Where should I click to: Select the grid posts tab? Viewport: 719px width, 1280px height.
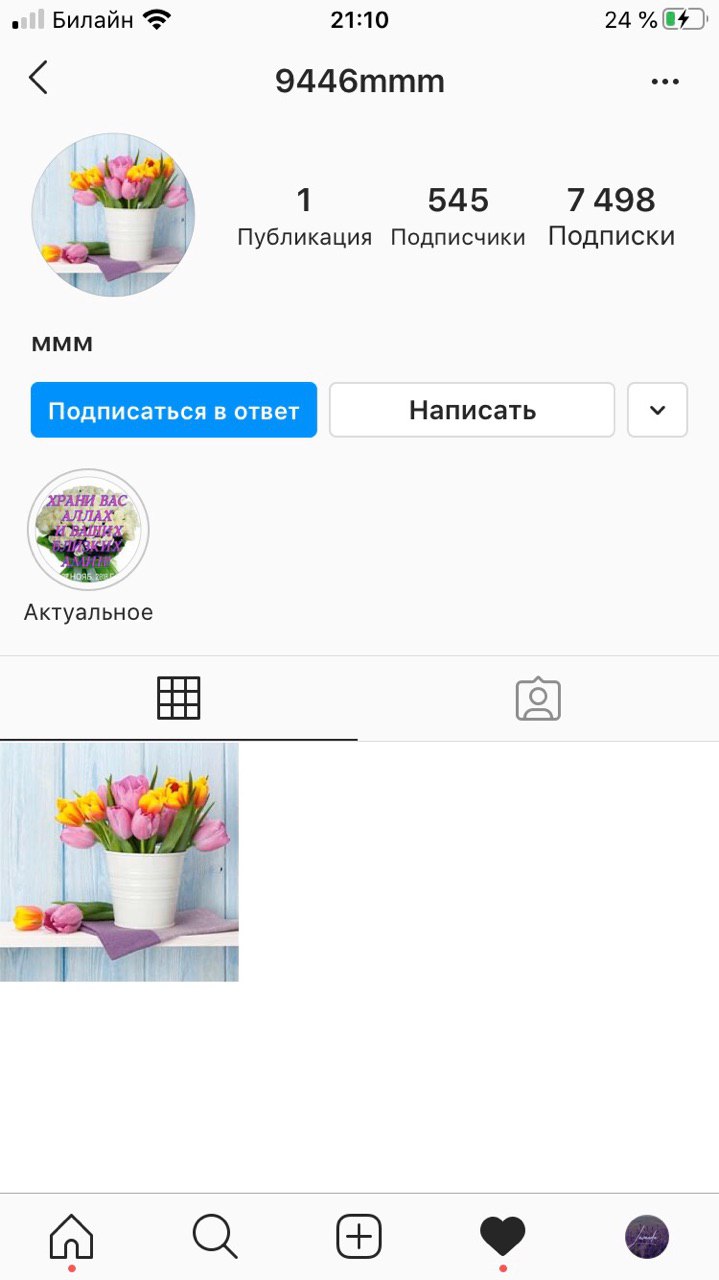[x=179, y=698]
